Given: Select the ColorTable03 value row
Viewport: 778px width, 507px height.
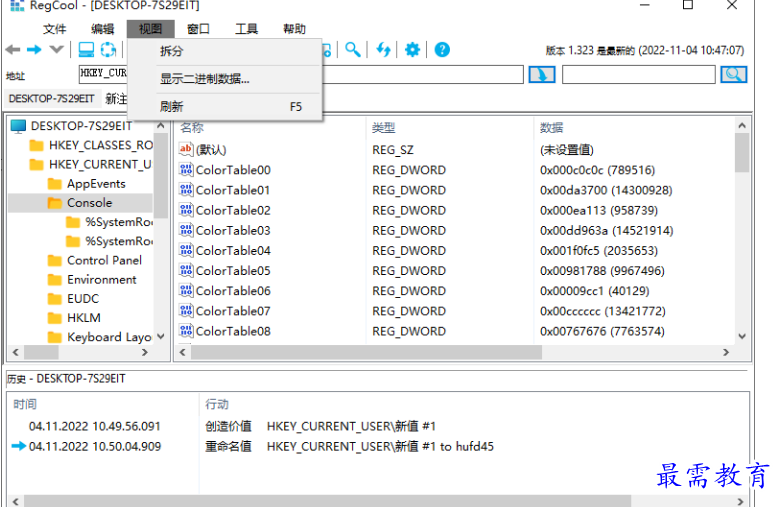Looking at the screenshot, I should point(233,230).
